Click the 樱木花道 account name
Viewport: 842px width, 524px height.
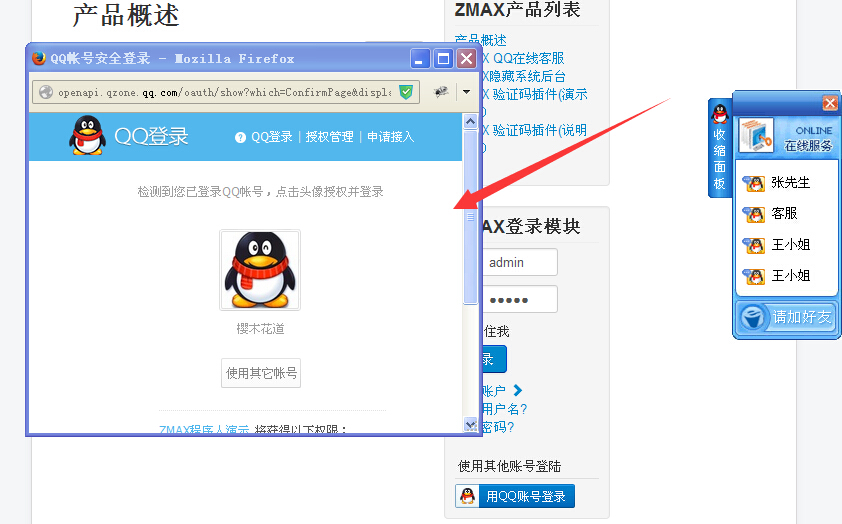click(x=260, y=329)
